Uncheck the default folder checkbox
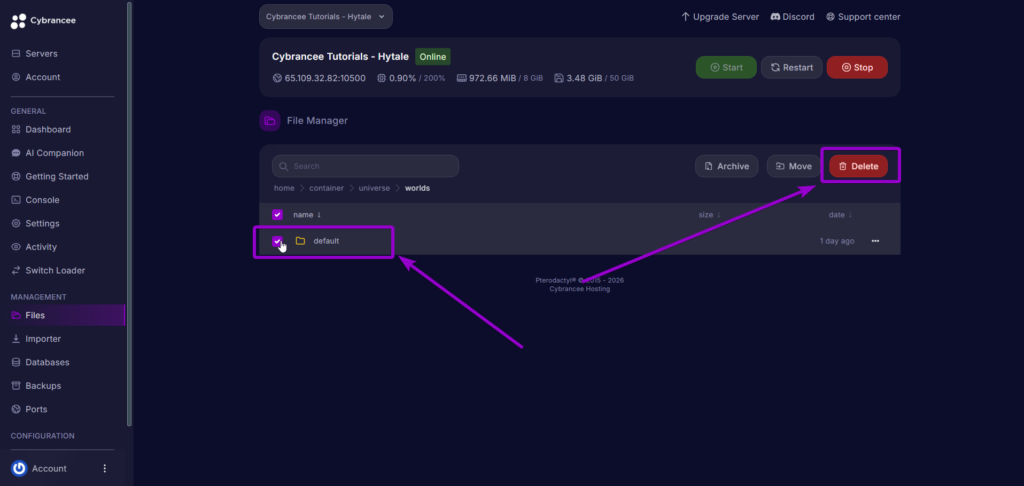 [277, 241]
